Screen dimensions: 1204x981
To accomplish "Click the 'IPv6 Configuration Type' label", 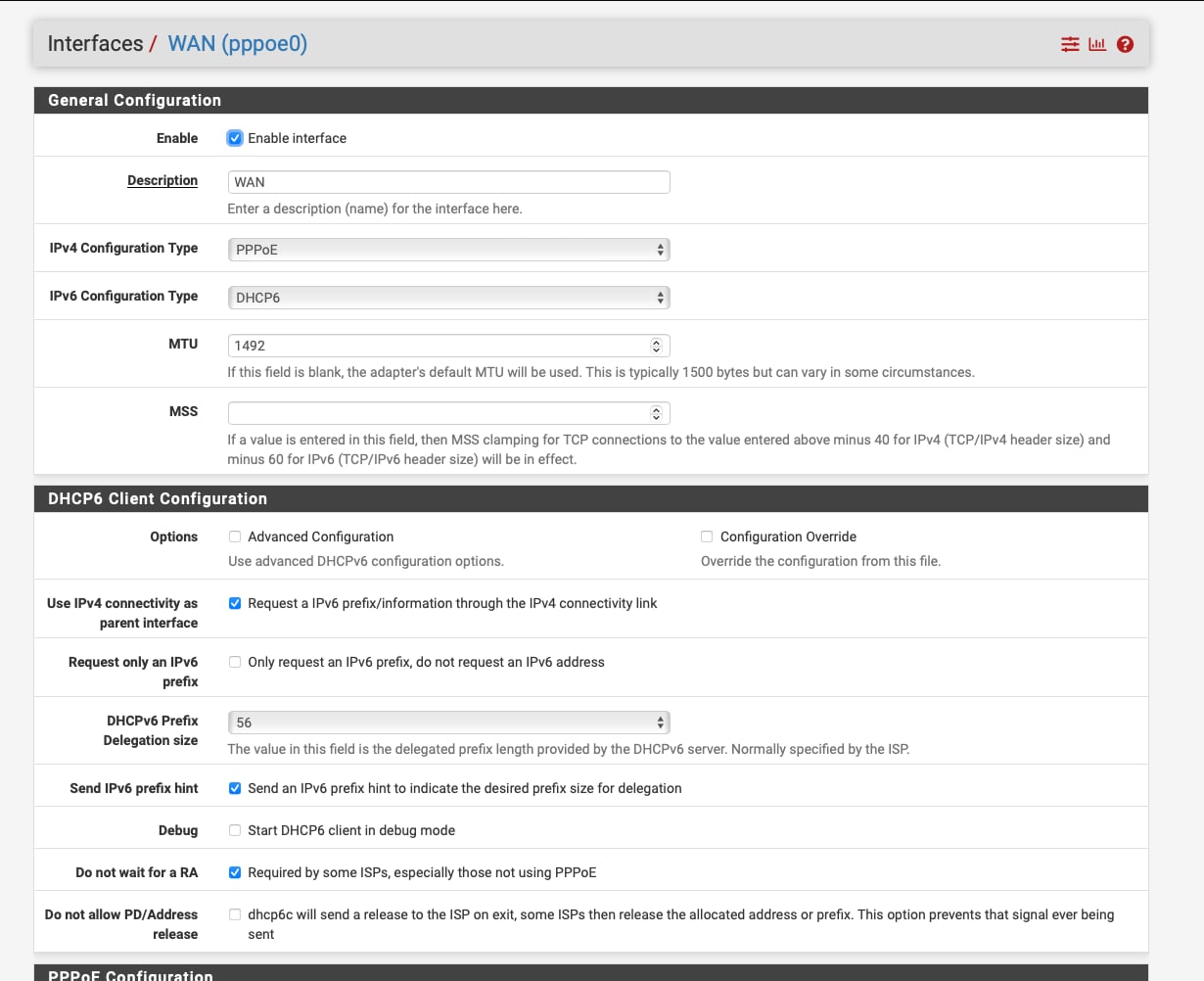I will coord(123,296).
